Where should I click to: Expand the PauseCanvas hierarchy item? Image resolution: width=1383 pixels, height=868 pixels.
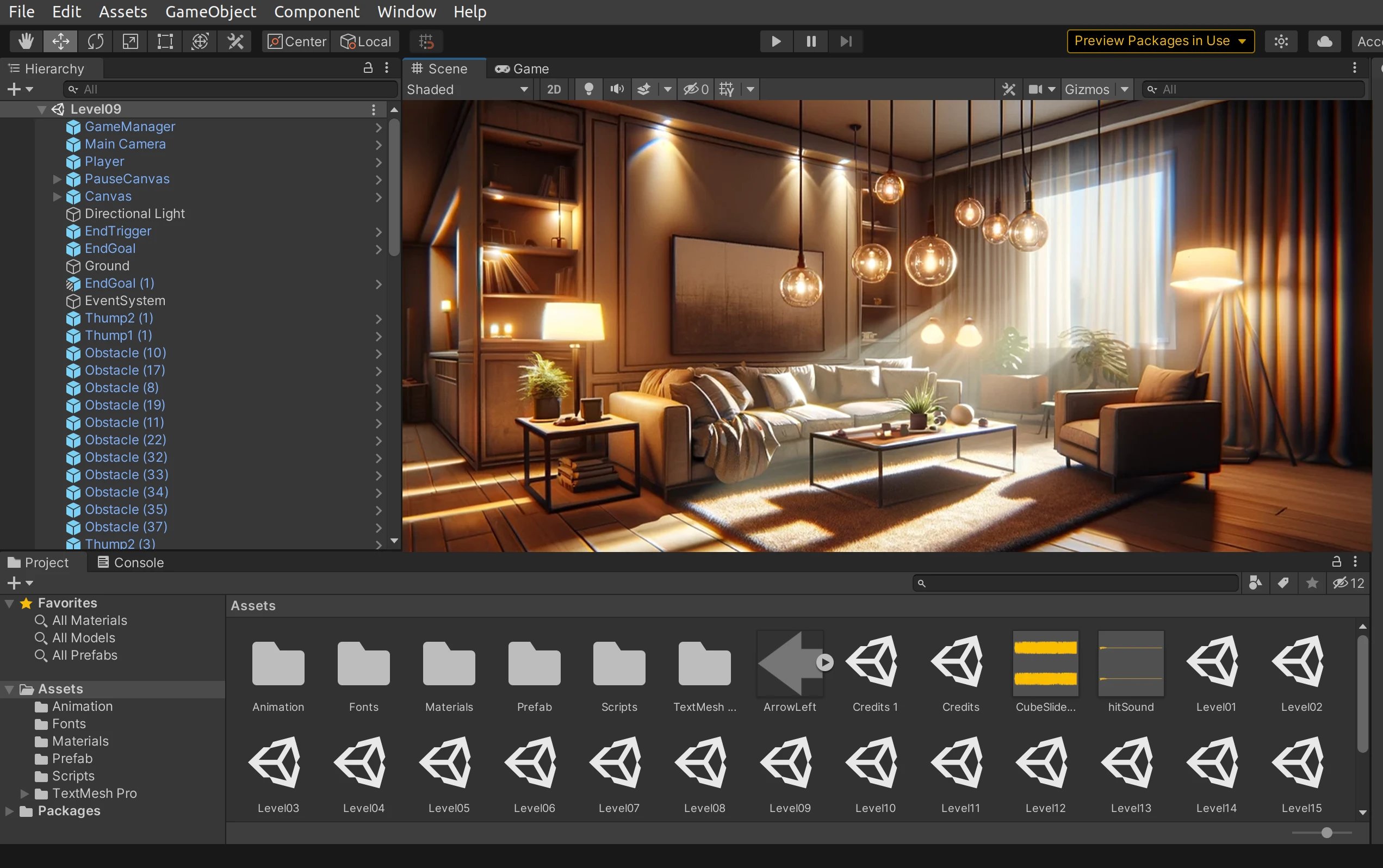57,179
